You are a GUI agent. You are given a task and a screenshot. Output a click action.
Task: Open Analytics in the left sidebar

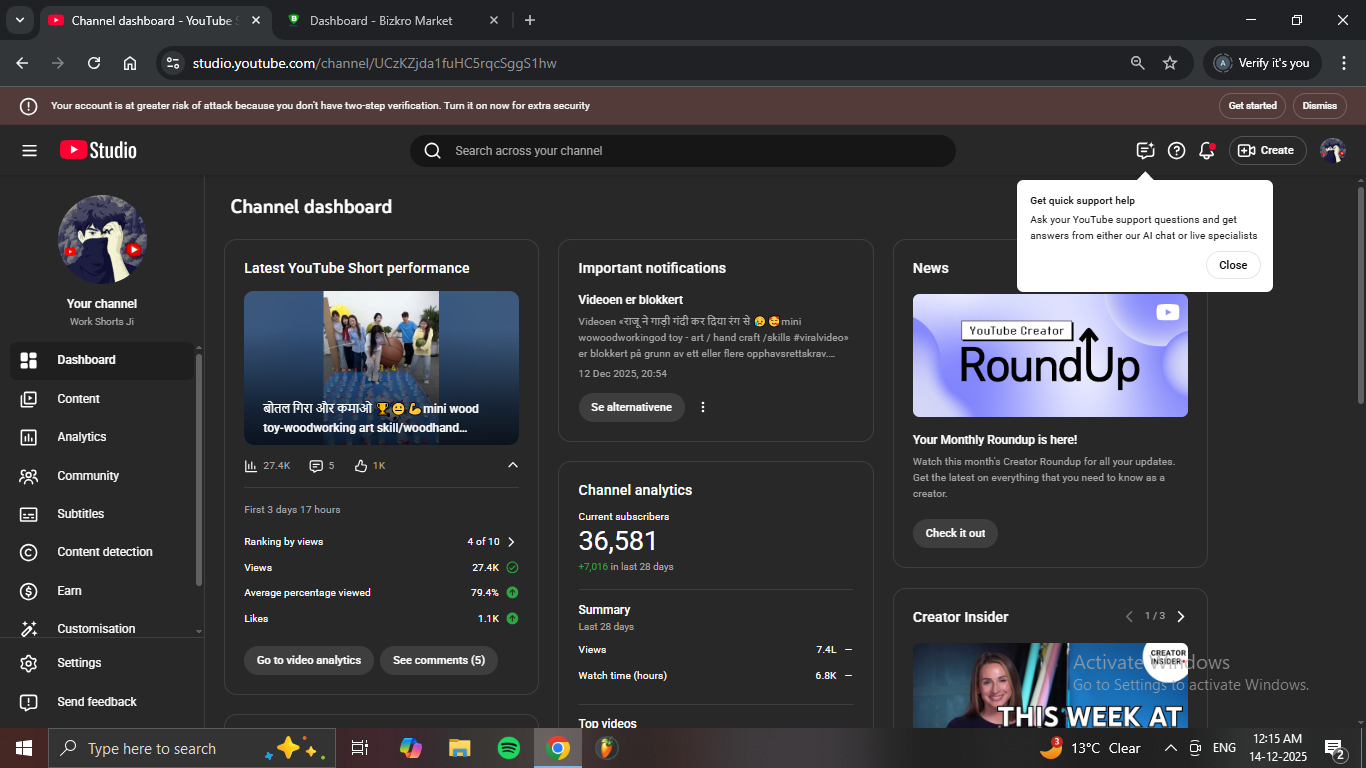pos(82,437)
